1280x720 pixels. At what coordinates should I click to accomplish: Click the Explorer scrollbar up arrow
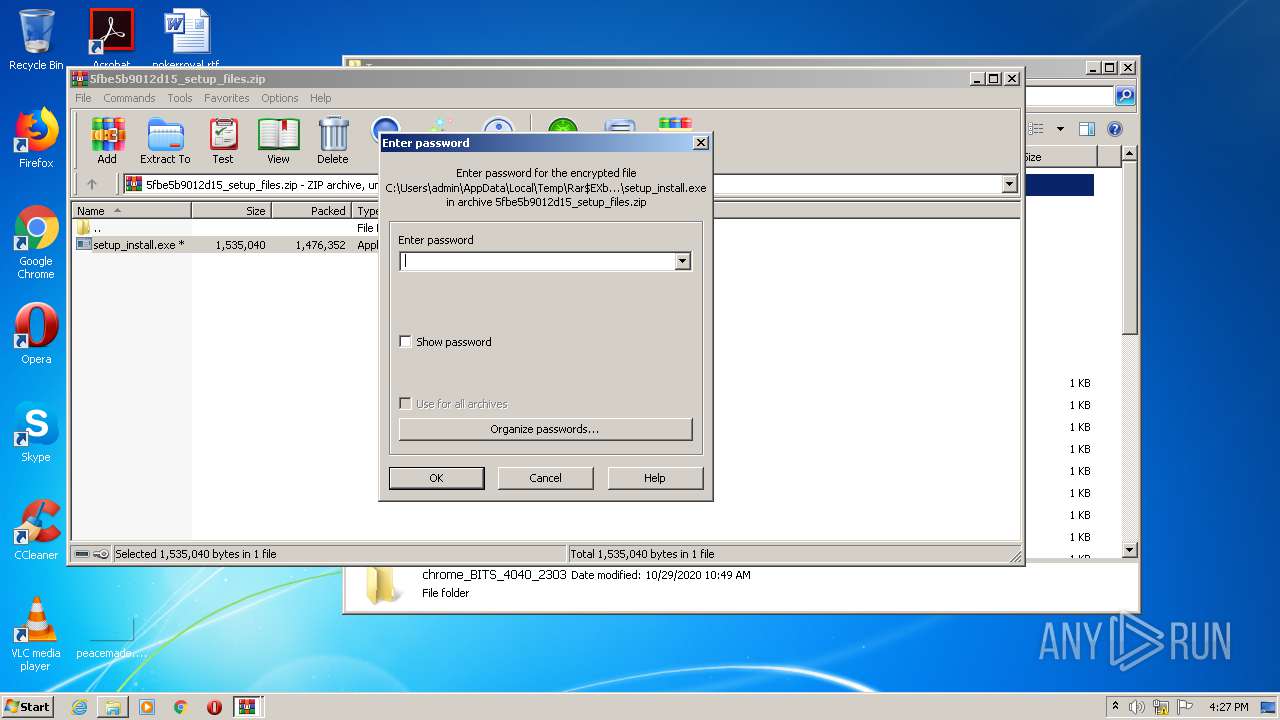click(x=1129, y=154)
